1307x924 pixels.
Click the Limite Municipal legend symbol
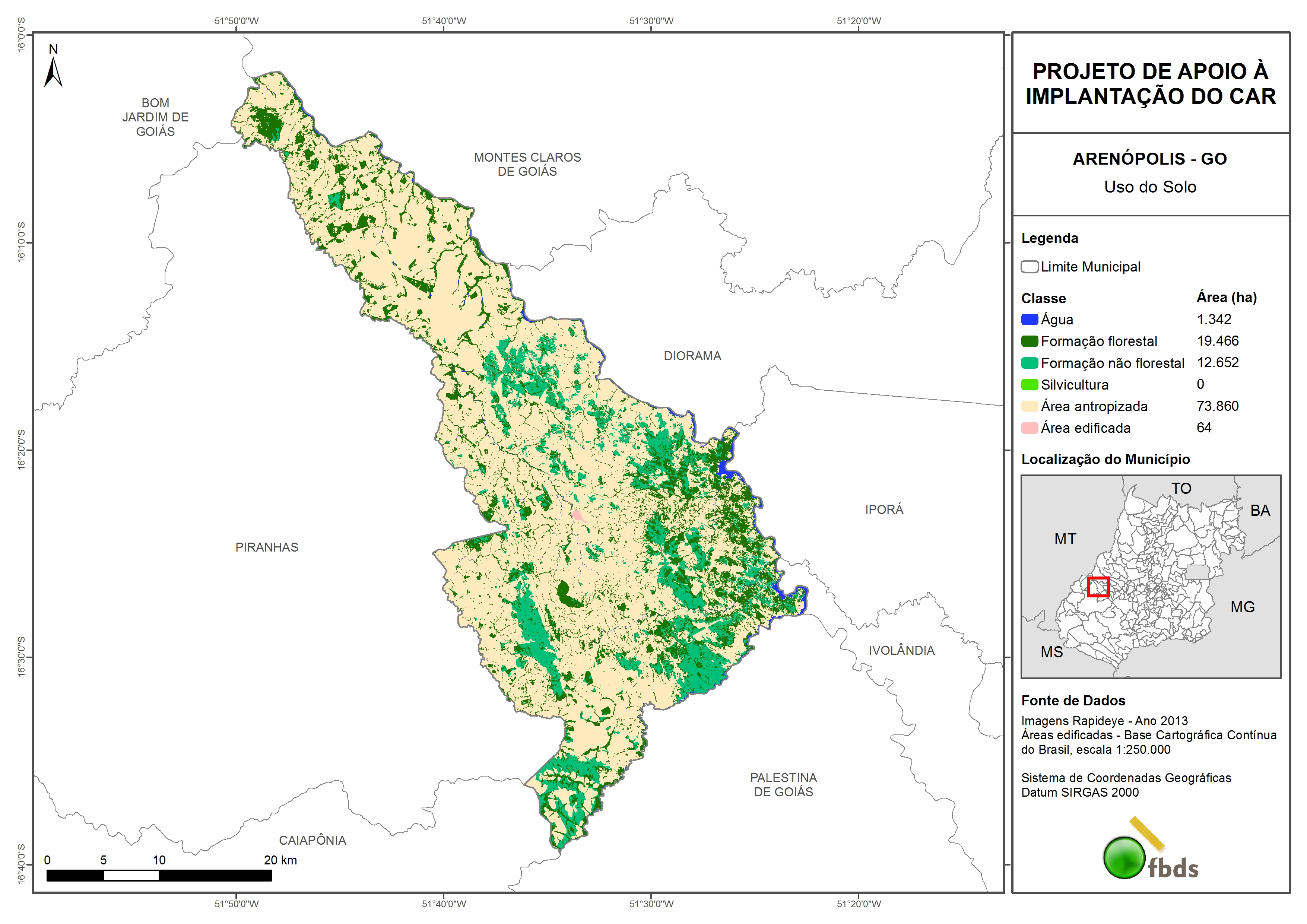1029,267
